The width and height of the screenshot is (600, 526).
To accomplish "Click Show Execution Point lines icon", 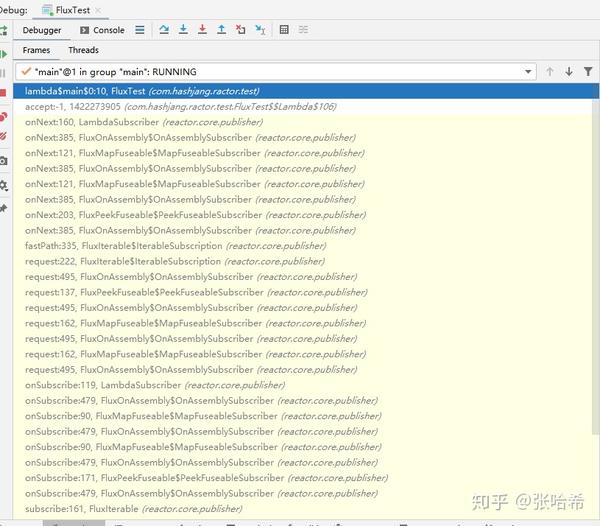I will [140, 30].
